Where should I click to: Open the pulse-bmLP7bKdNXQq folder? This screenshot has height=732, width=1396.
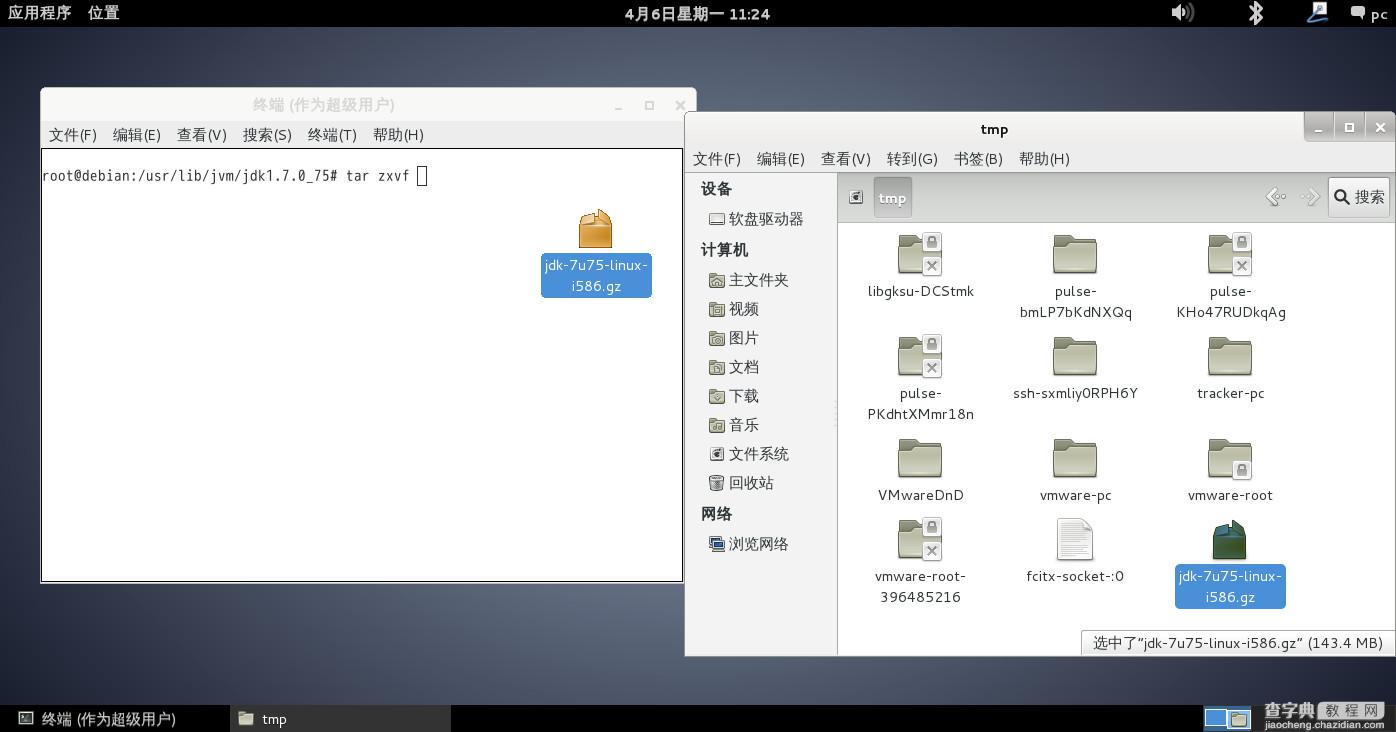coord(1075,255)
